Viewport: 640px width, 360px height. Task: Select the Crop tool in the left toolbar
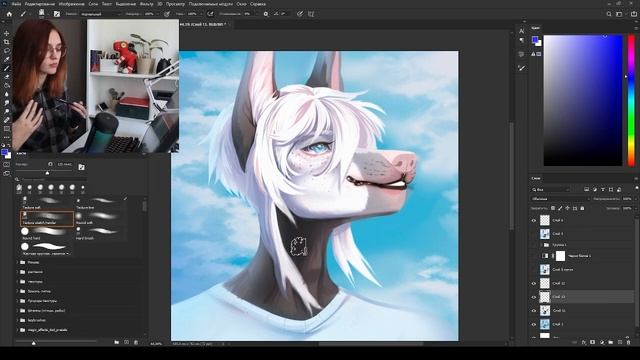tap(7, 42)
